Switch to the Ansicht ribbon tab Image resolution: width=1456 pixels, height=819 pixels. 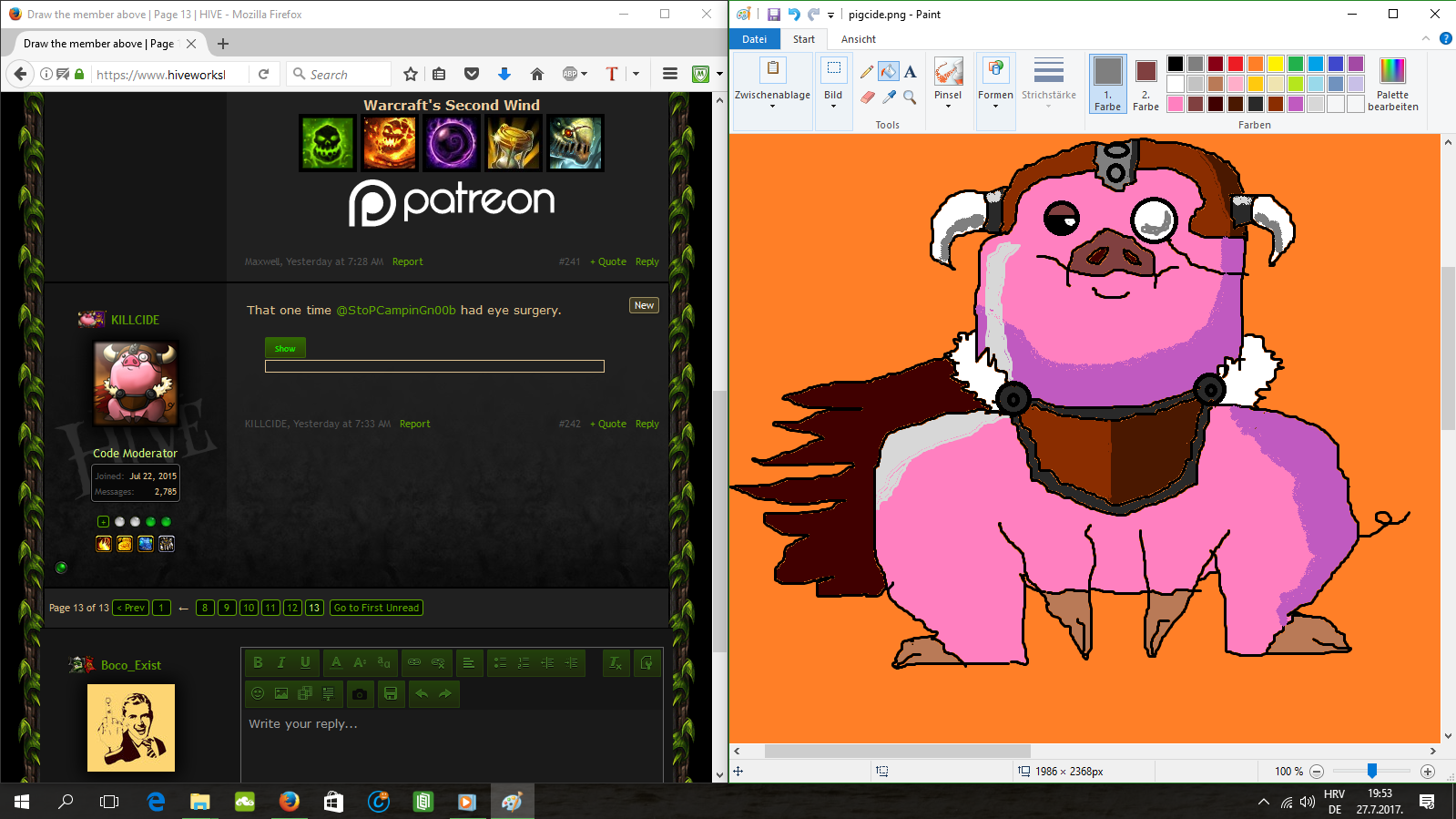click(x=859, y=39)
